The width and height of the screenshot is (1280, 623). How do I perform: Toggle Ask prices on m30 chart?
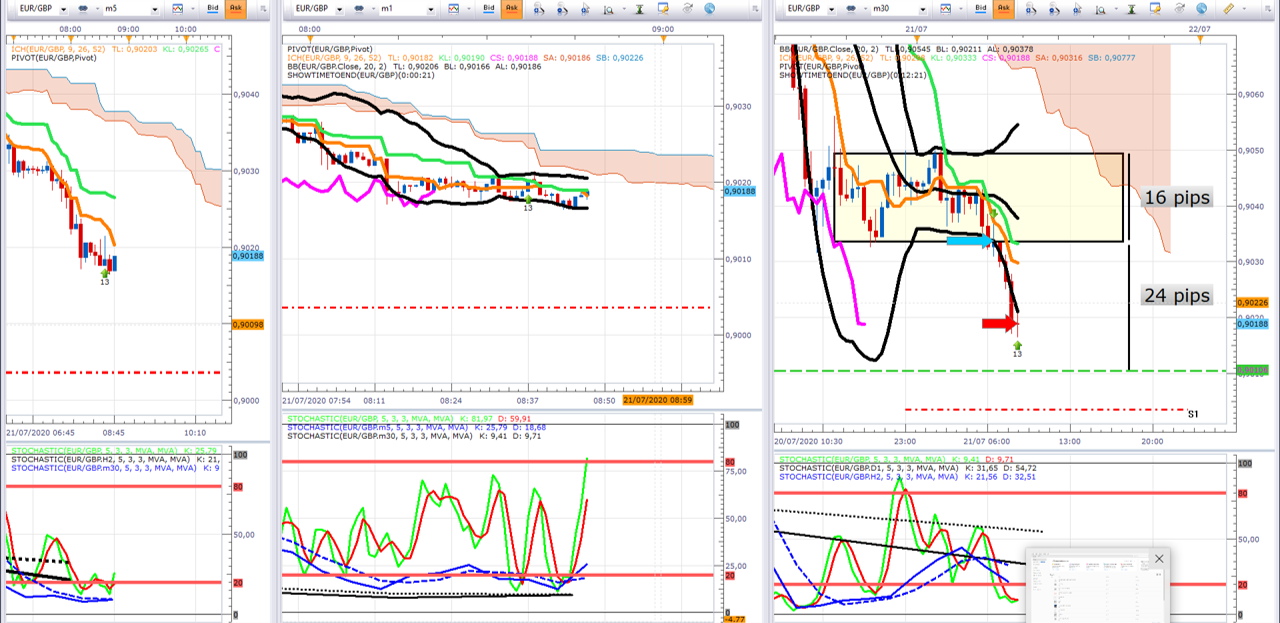pos(1004,8)
